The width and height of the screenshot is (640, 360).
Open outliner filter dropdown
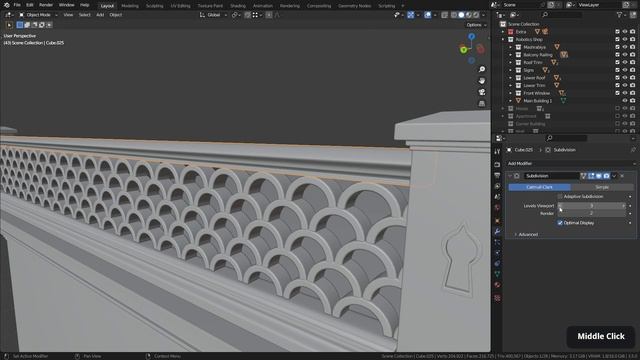tap(621, 15)
